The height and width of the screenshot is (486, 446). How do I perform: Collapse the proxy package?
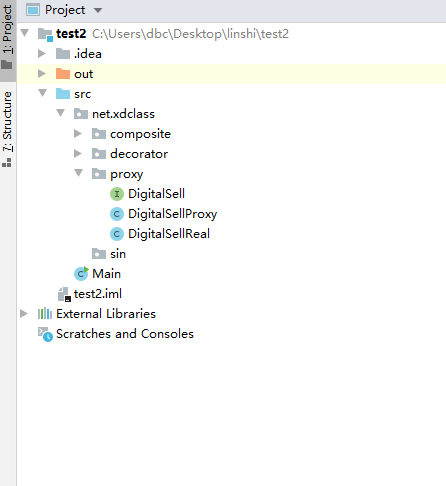(x=79, y=173)
